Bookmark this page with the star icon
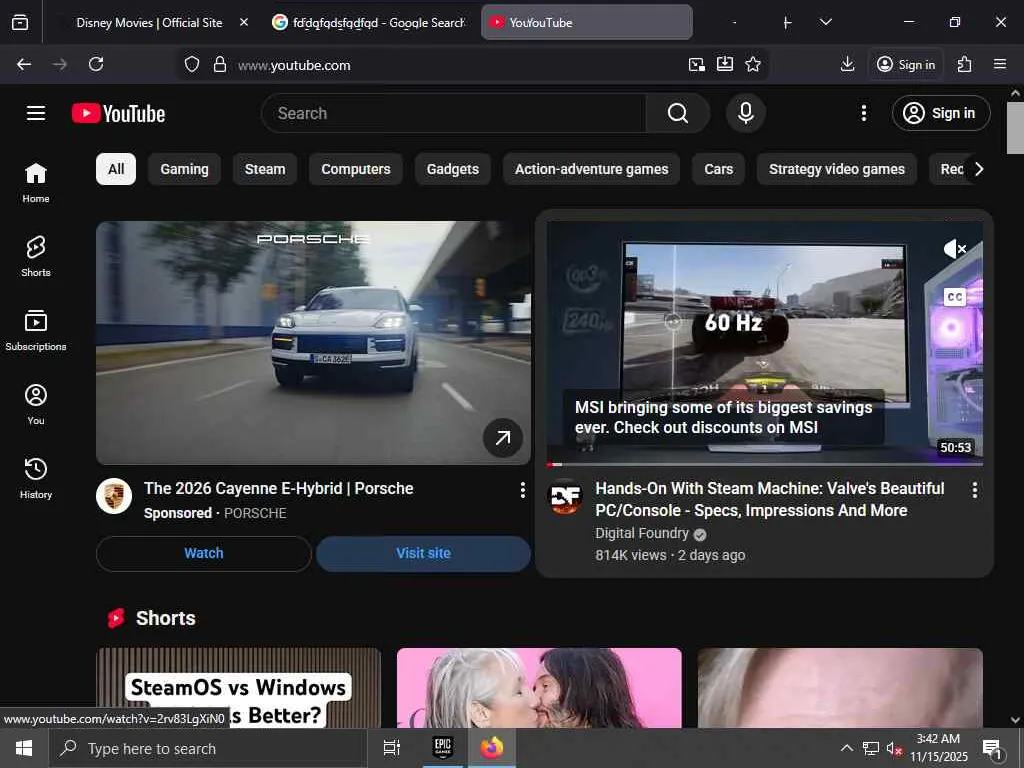The image size is (1024, 768). (x=753, y=64)
